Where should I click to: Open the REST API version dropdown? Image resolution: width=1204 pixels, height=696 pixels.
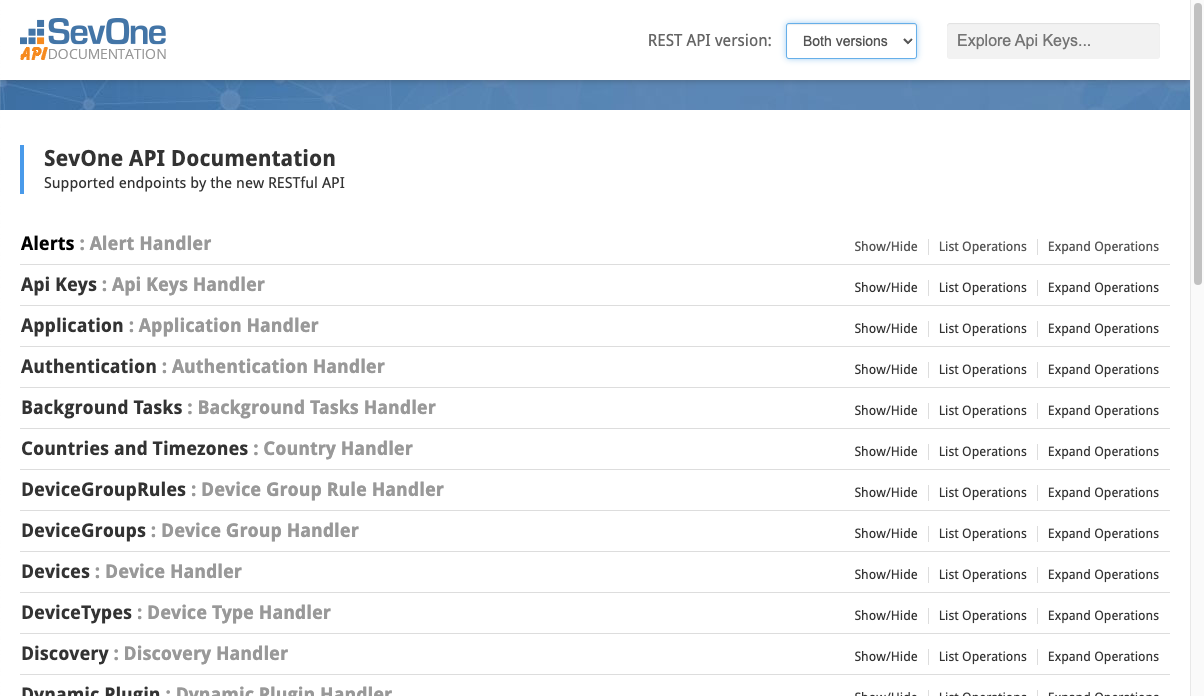pyautogui.click(x=851, y=41)
